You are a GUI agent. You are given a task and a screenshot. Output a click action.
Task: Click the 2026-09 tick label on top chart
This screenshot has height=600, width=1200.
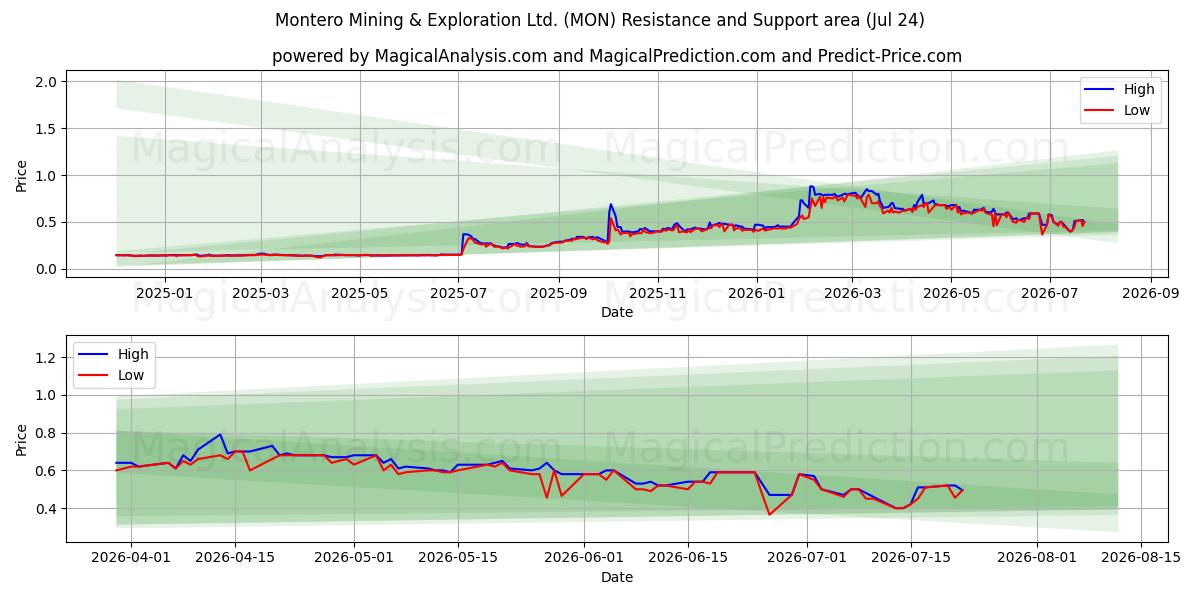coord(1151,293)
